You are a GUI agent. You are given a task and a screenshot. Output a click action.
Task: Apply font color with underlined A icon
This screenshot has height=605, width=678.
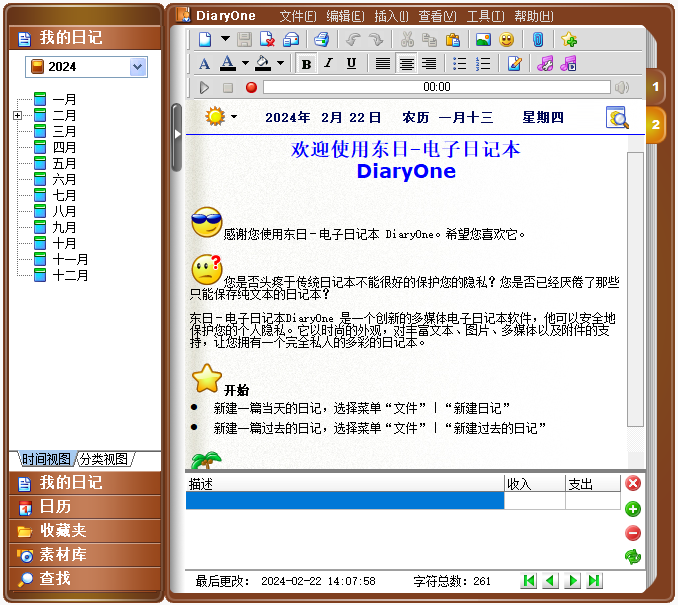[228, 64]
